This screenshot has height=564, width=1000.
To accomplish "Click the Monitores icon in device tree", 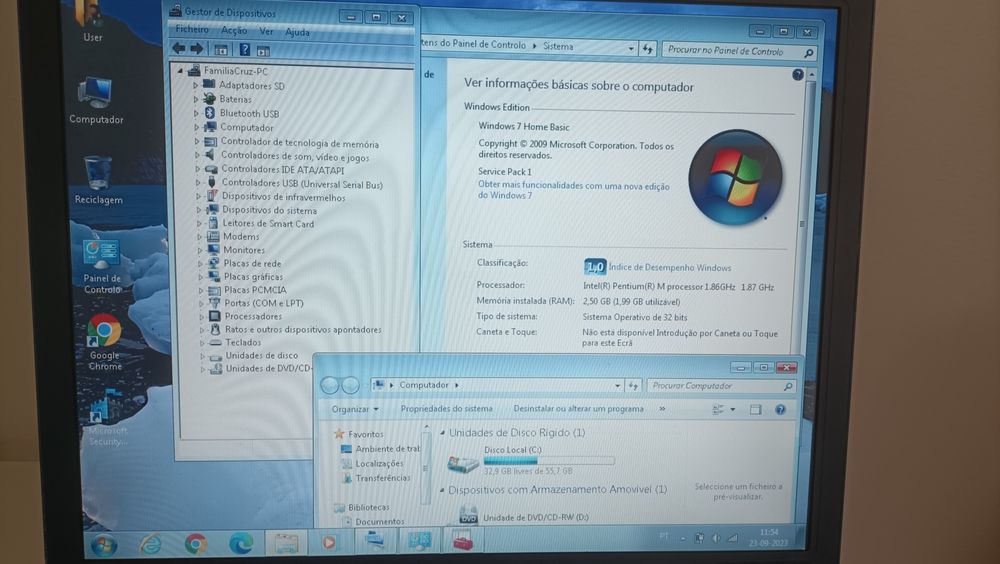I will [x=213, y=249].
